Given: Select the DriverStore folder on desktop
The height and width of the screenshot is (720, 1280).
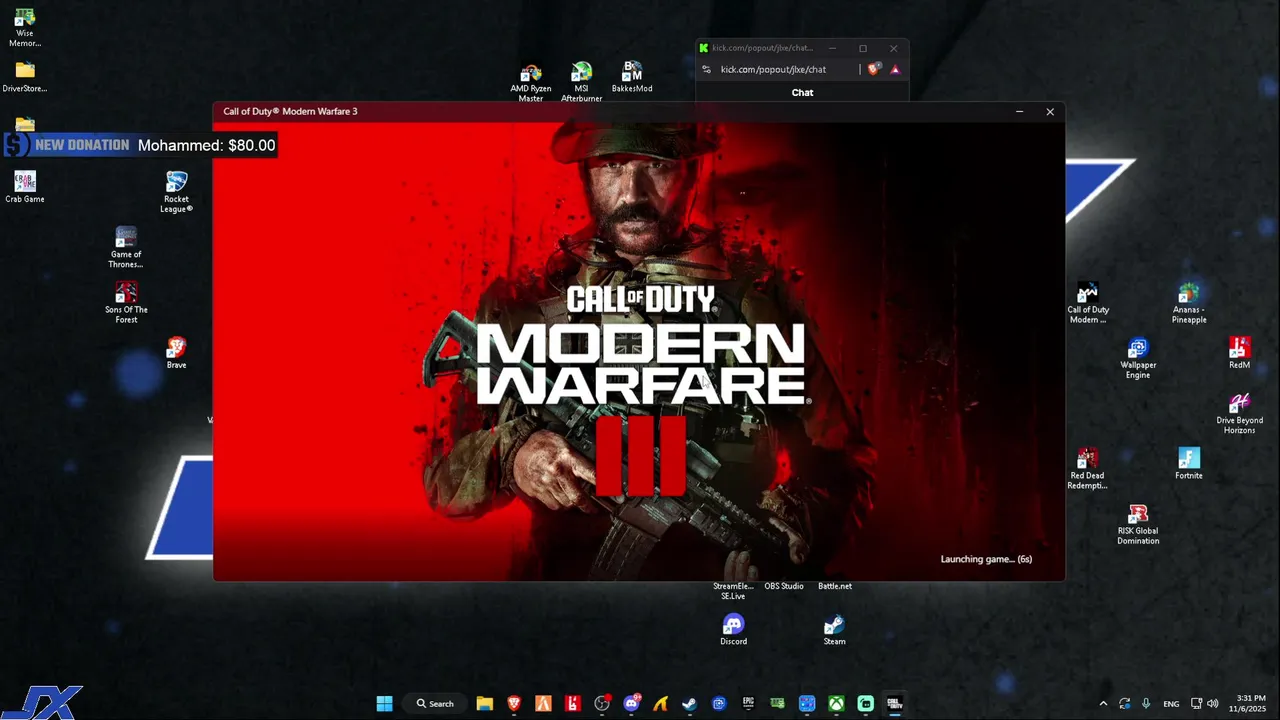Looking at the screenshot, I should pyautogui.click(x=25, y=77).
